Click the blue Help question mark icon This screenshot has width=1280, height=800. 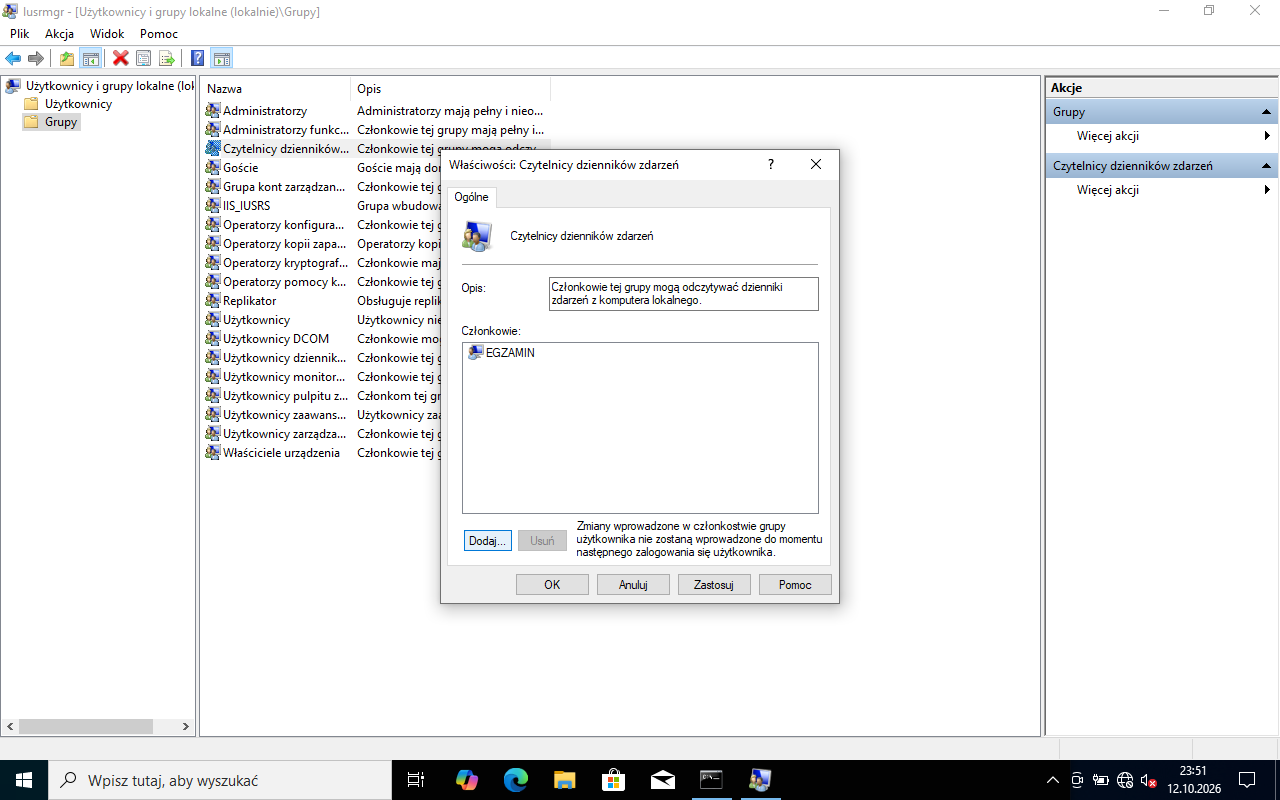point(198,58)
